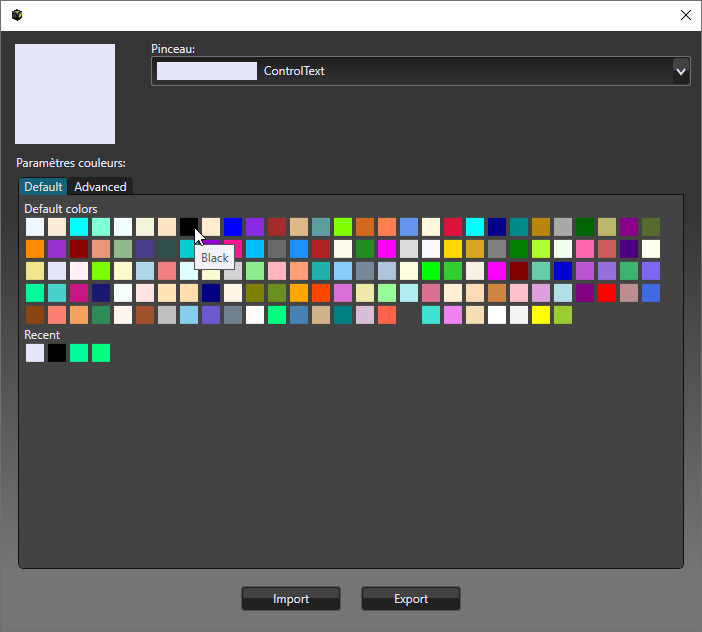702x632 pixels.
Task: Select the Maroon default swatch
Action: (519, 271)
